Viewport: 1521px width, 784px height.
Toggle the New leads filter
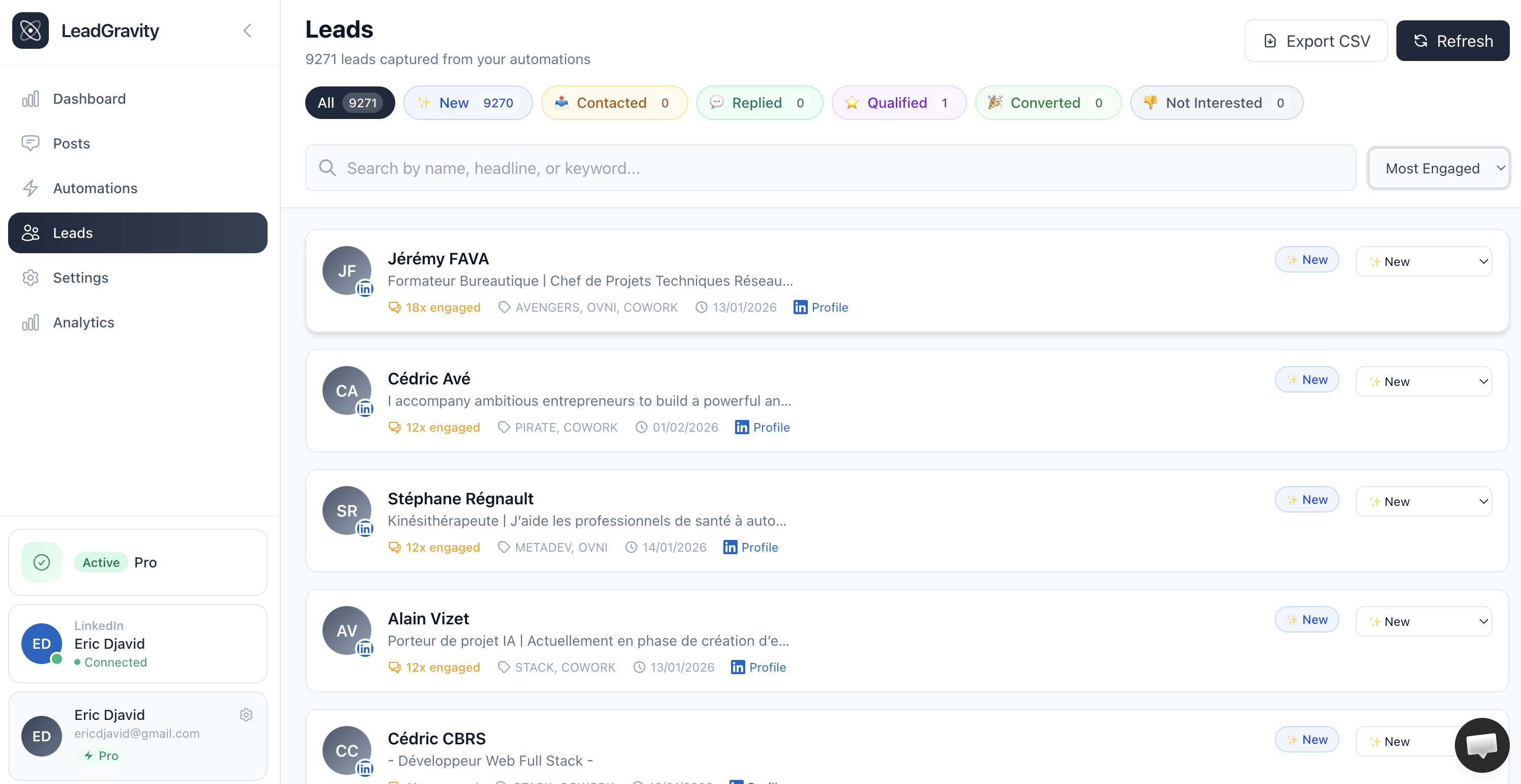(x=467, y=103)
